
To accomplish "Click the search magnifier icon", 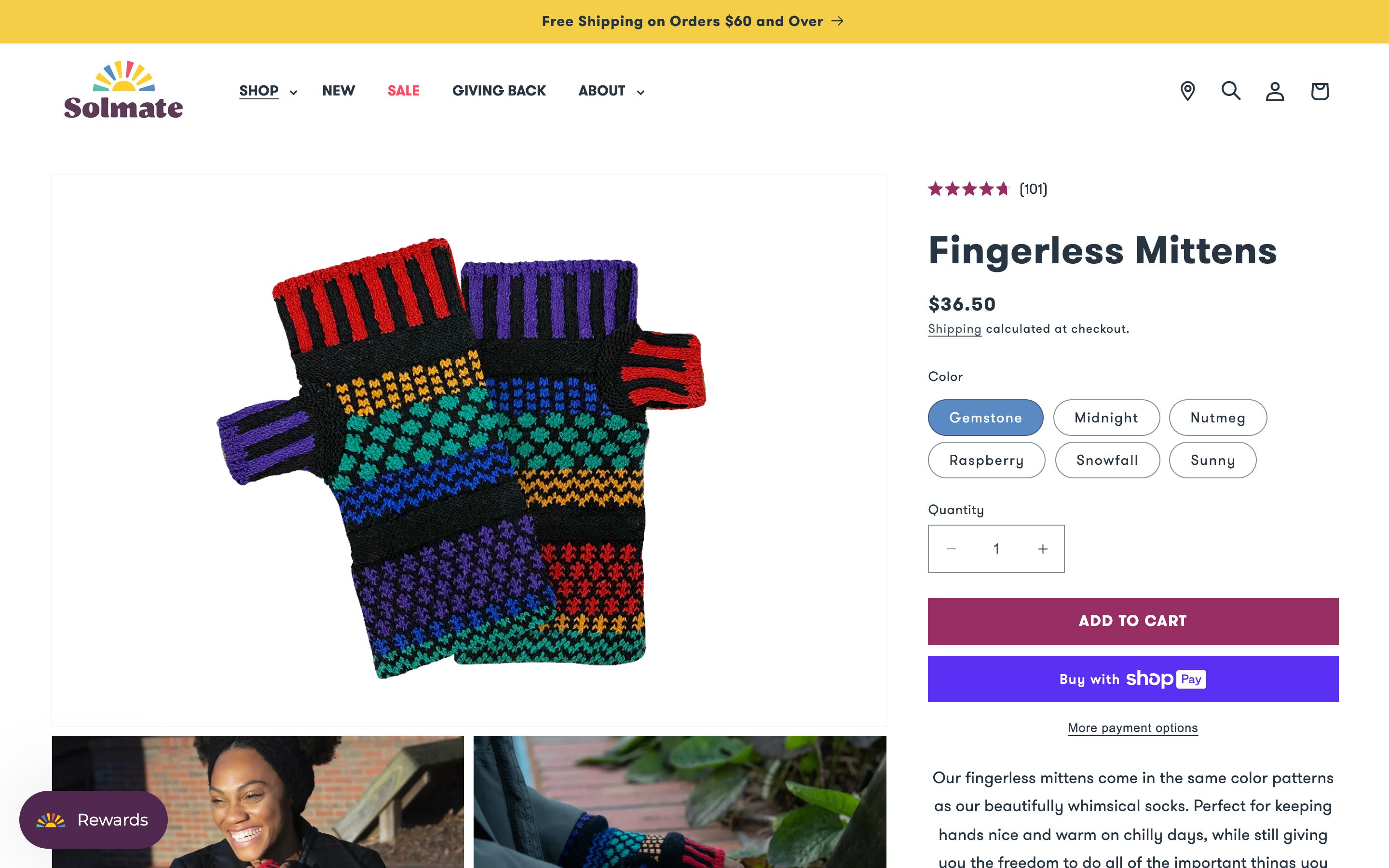I will click(1231, 91).
